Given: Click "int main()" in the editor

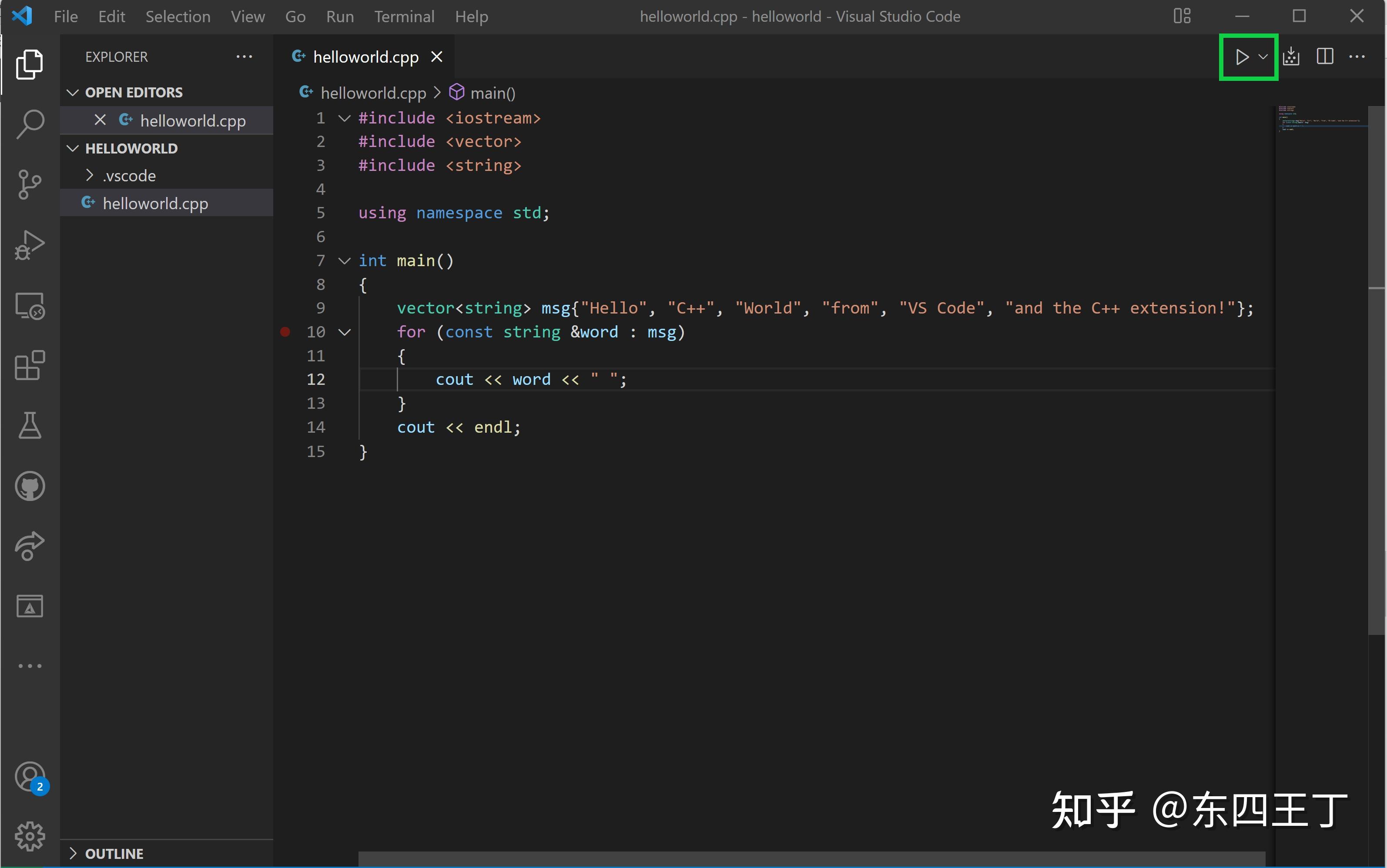Looking at the screenshot, I should point(406,260).
